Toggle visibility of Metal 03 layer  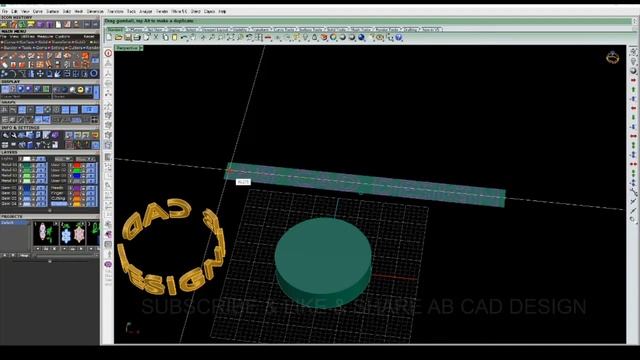coord(20,176)
